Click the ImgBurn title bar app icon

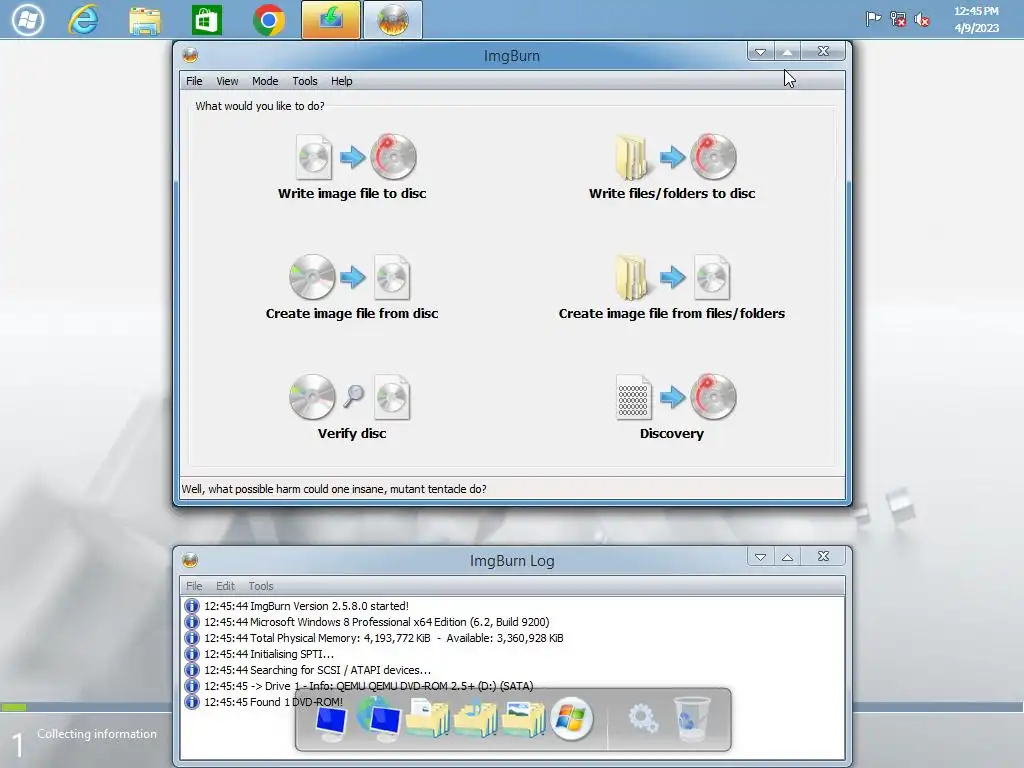[190, 56]
